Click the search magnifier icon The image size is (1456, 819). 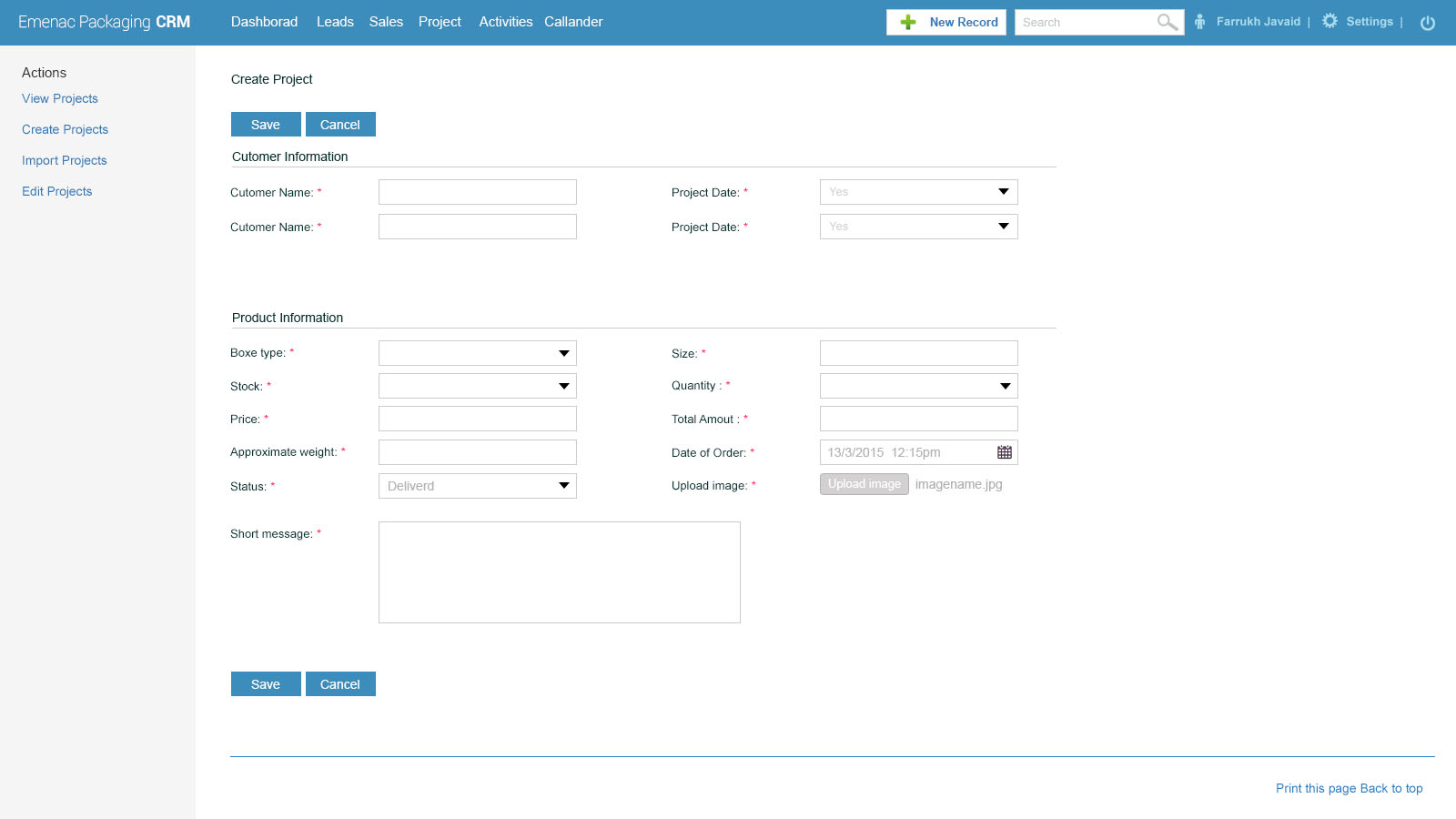(x=1168, y=22)
